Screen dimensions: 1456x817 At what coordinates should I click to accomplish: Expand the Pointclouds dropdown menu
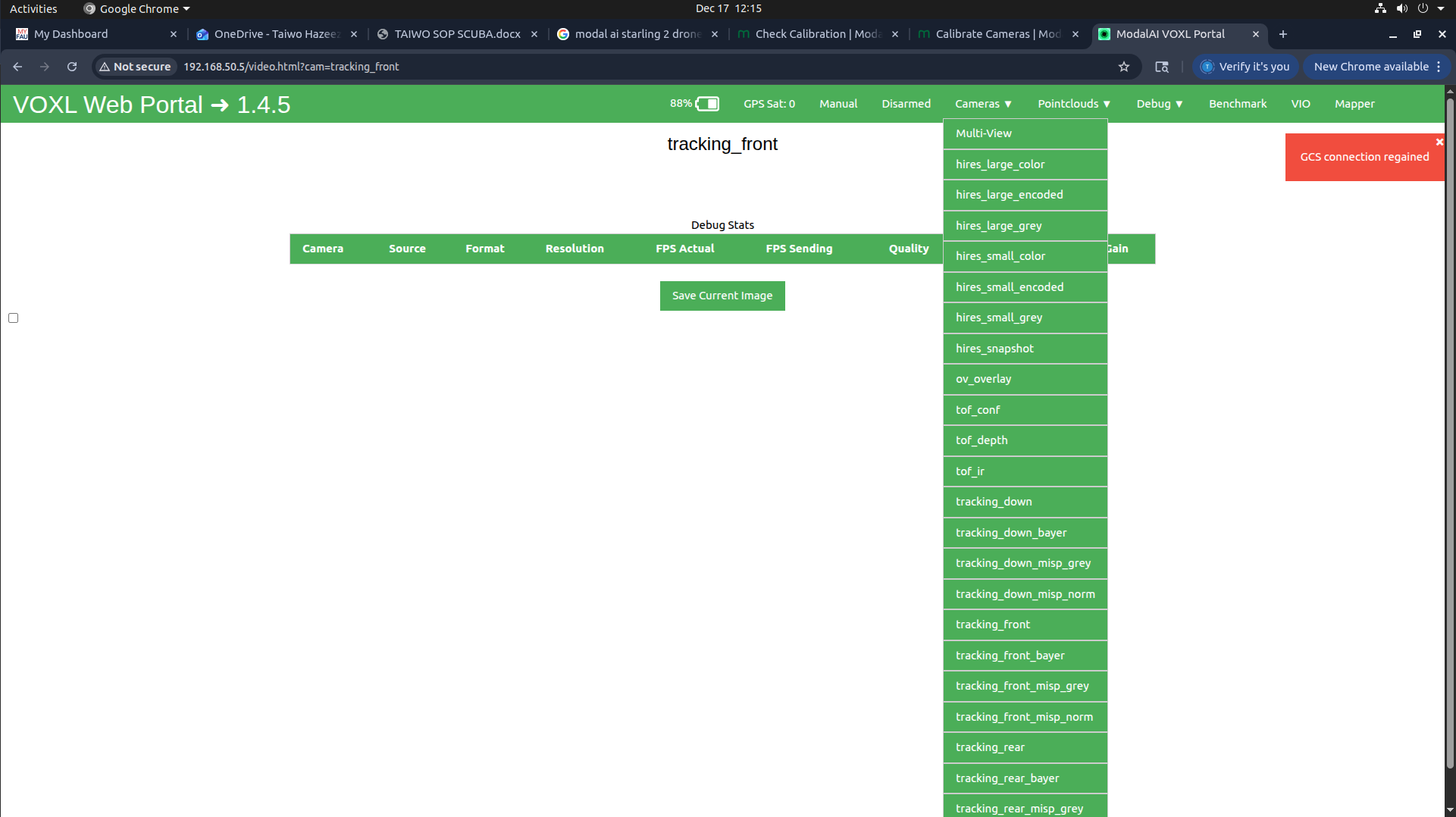1073,104
